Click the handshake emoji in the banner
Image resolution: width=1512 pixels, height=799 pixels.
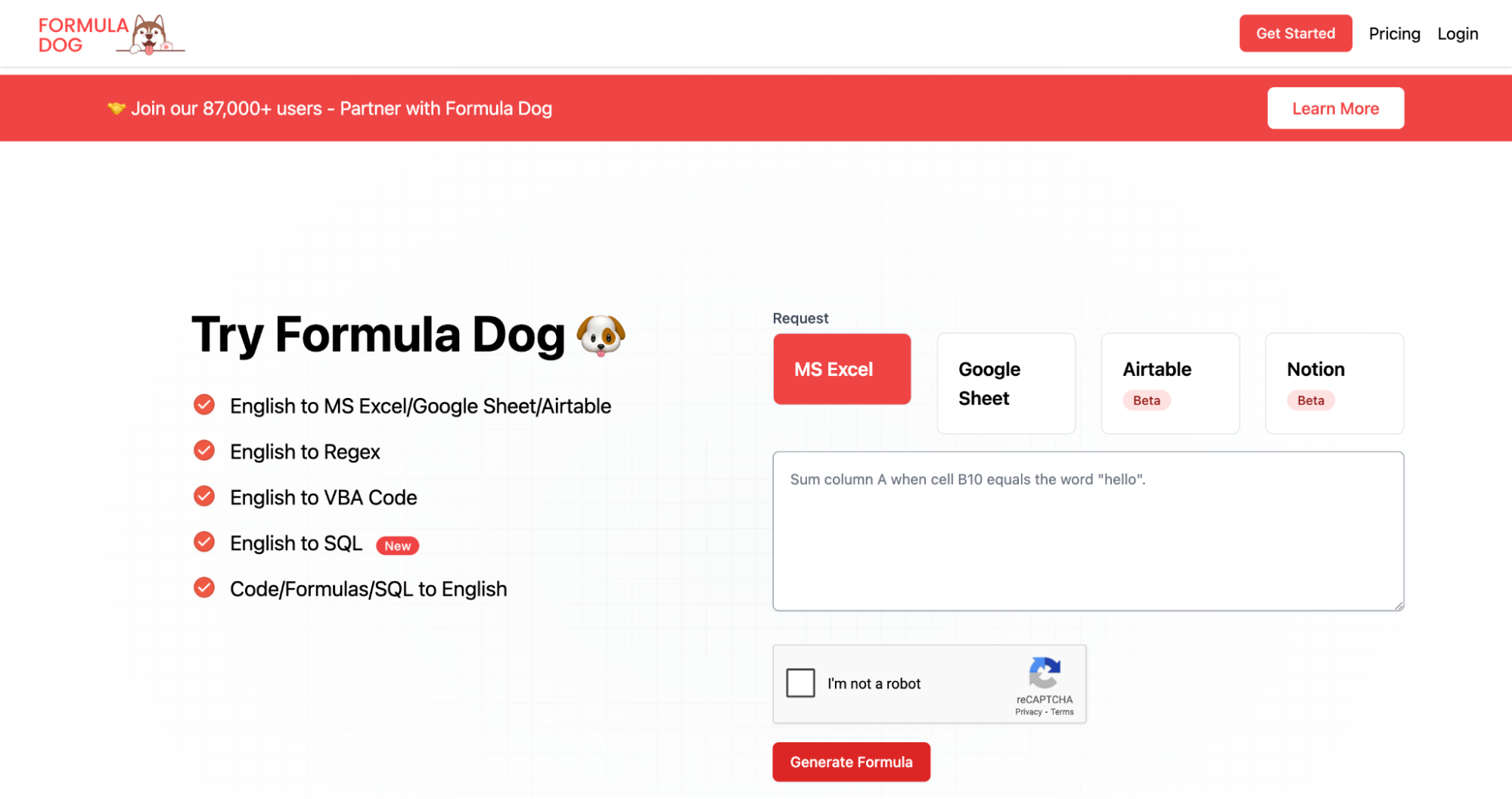coord(116,108)
